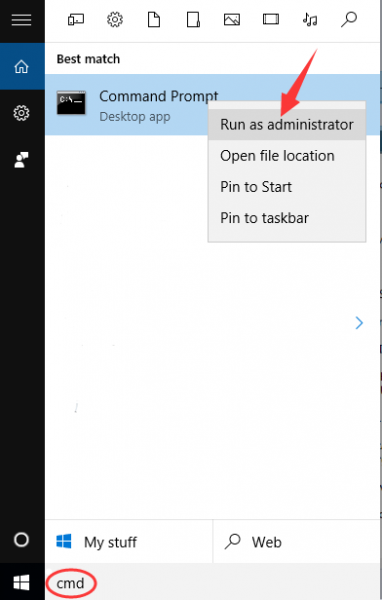
Task: Click the feedback person icon in sidebar
Action: [x=21, y=160]
